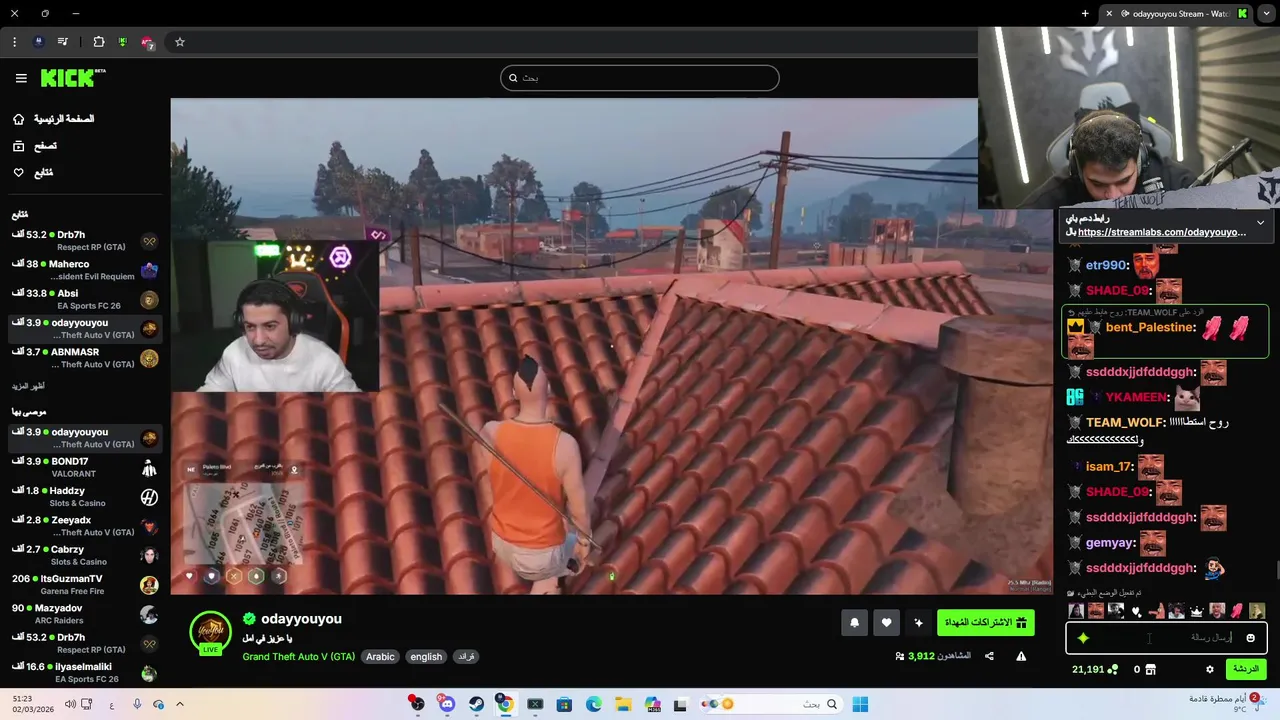Open the ABNMASR channel in the sidebar
This screenshot has height=720, width=1280.
pyautogui.click(x=84, y=358)
